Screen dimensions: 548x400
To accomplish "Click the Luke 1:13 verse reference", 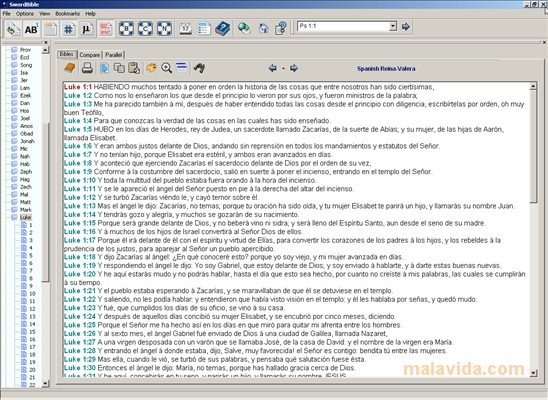I will [x=80, y=206].
